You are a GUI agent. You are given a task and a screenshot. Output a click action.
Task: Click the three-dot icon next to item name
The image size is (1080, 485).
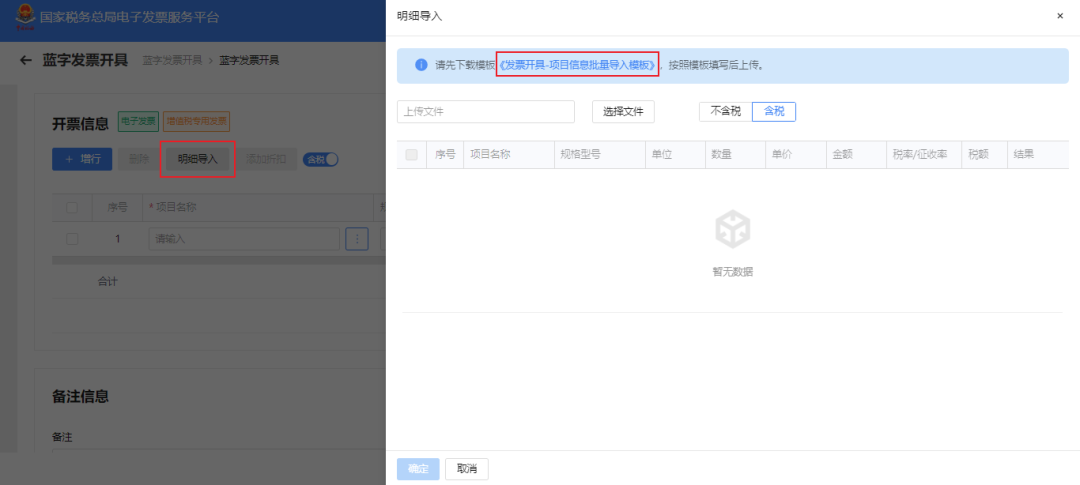coord(357,239)
